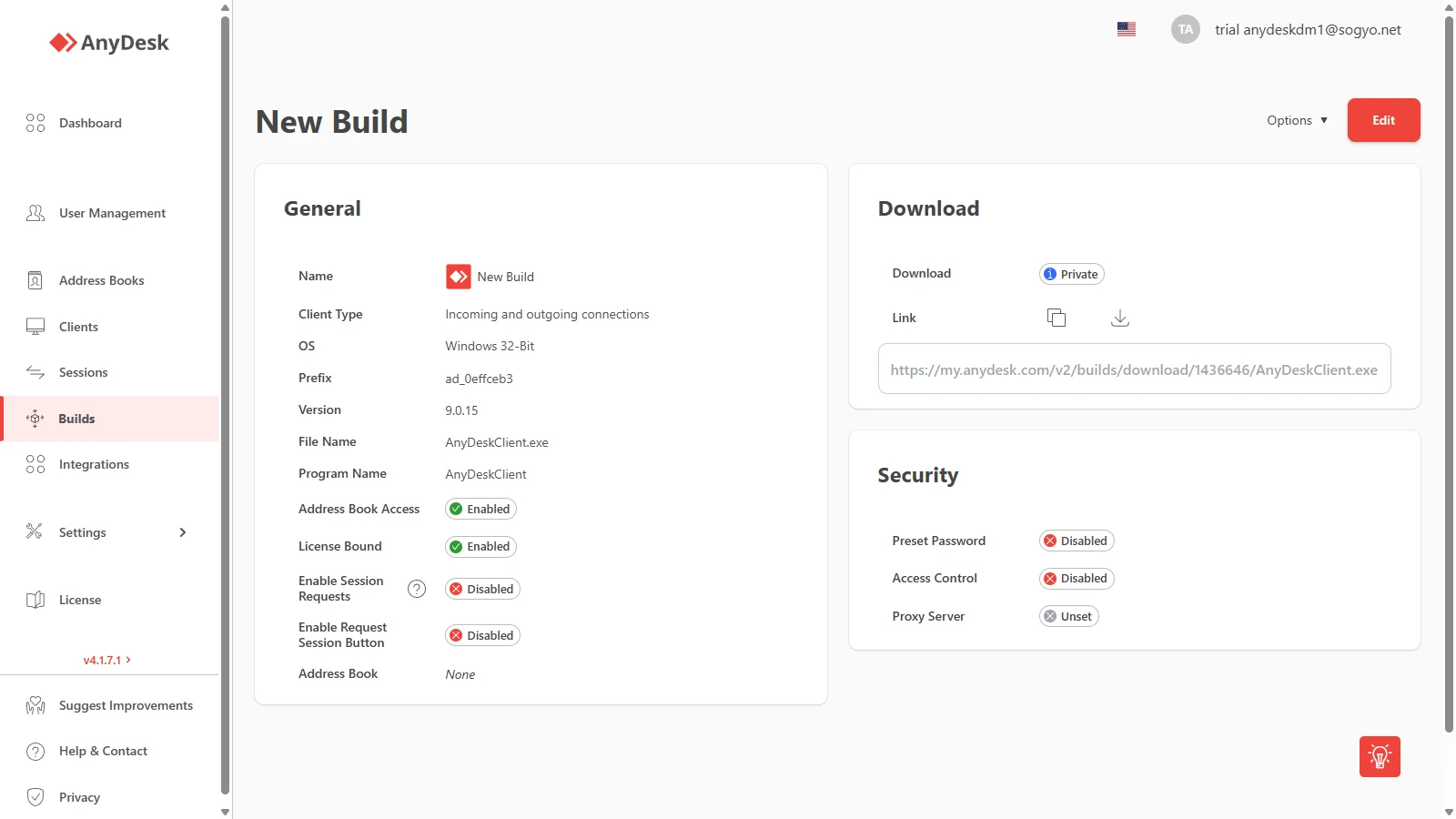
Task: Click the red Edit button
Action: pos(1383,120)
